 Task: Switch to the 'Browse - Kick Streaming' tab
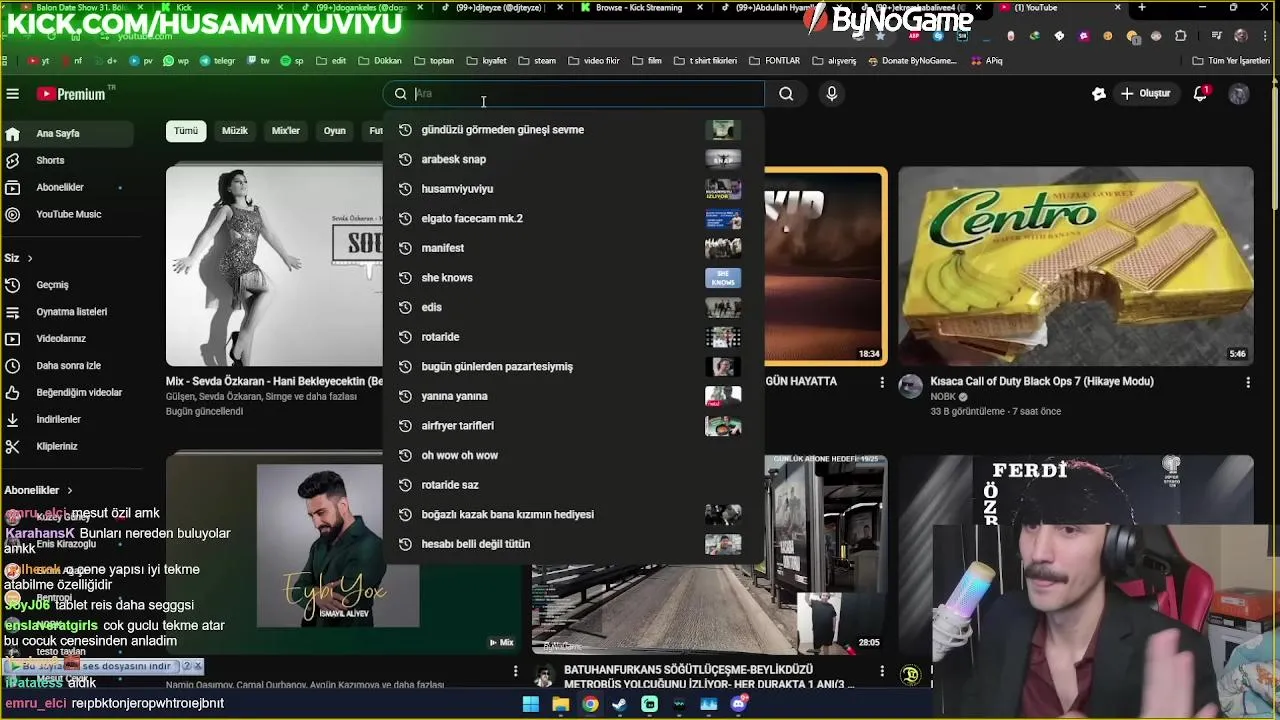pos(638,8)
